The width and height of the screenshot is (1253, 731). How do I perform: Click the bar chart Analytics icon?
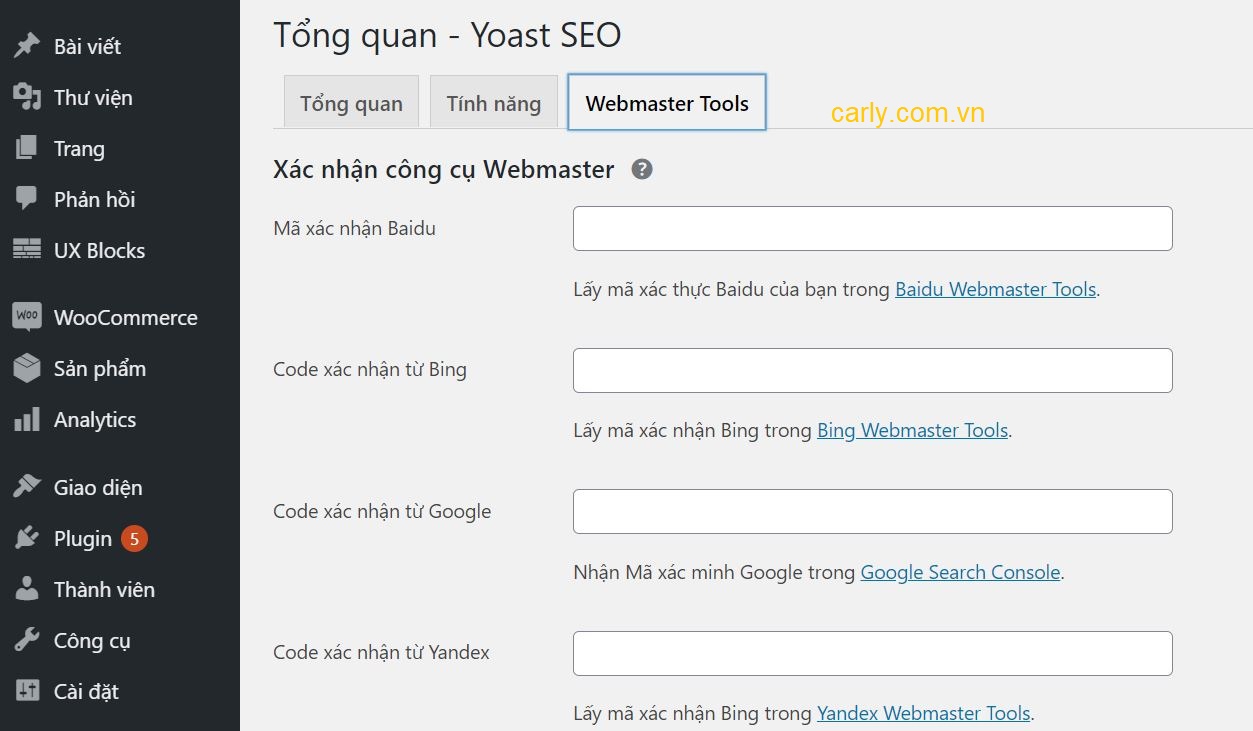27,419
